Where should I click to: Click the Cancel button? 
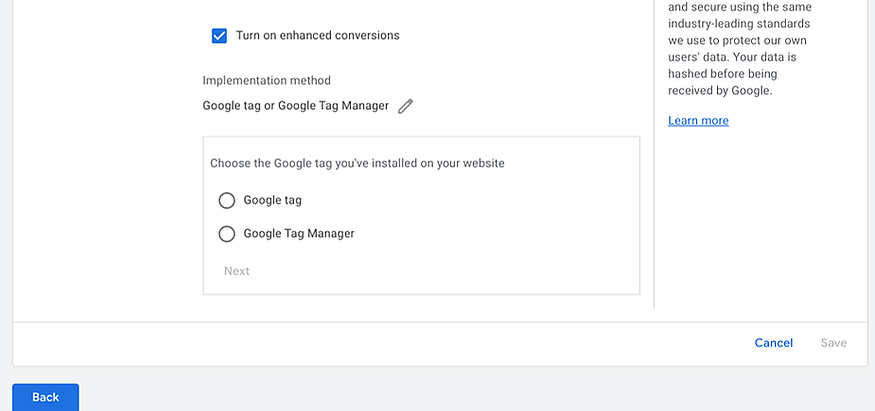[773, 343]
